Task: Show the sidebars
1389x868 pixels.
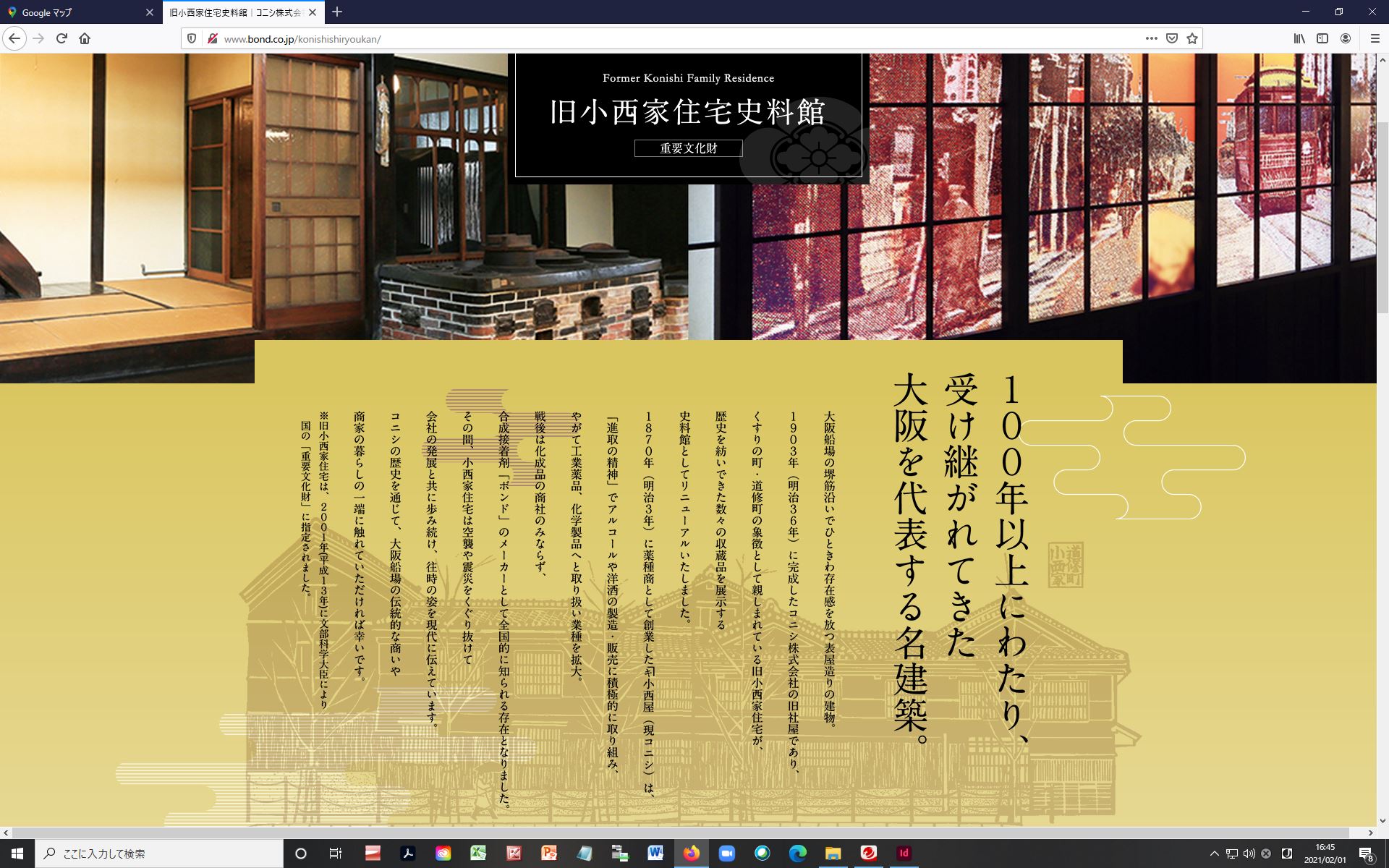Action: click(x=1322, y=38)
